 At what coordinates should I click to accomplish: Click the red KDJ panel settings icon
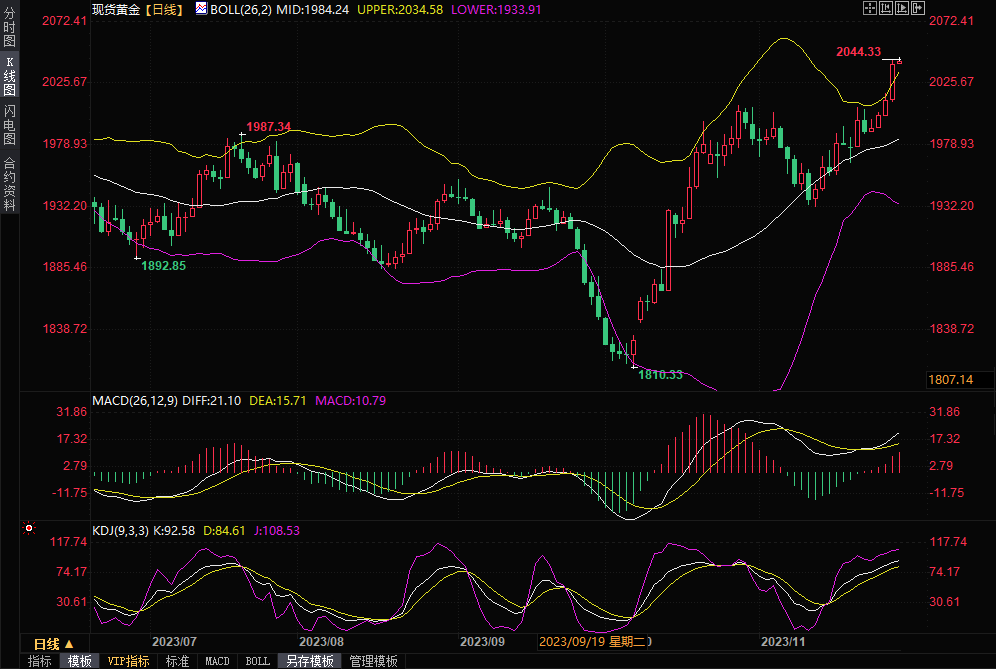(28, 527)
